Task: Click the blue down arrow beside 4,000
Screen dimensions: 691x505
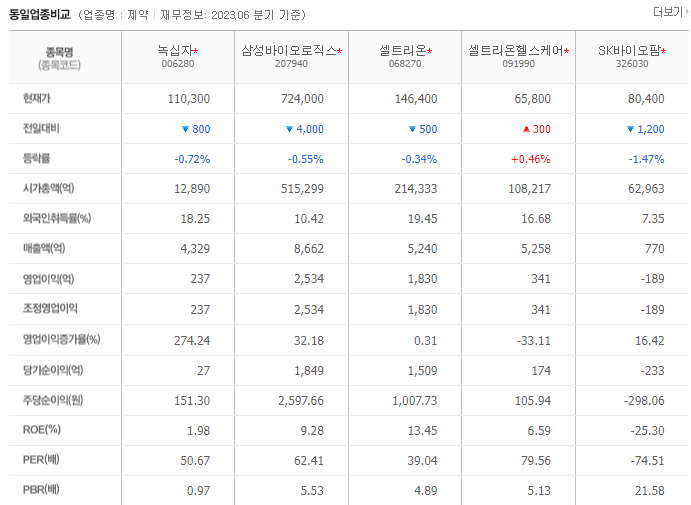Action: click(290, 129)
